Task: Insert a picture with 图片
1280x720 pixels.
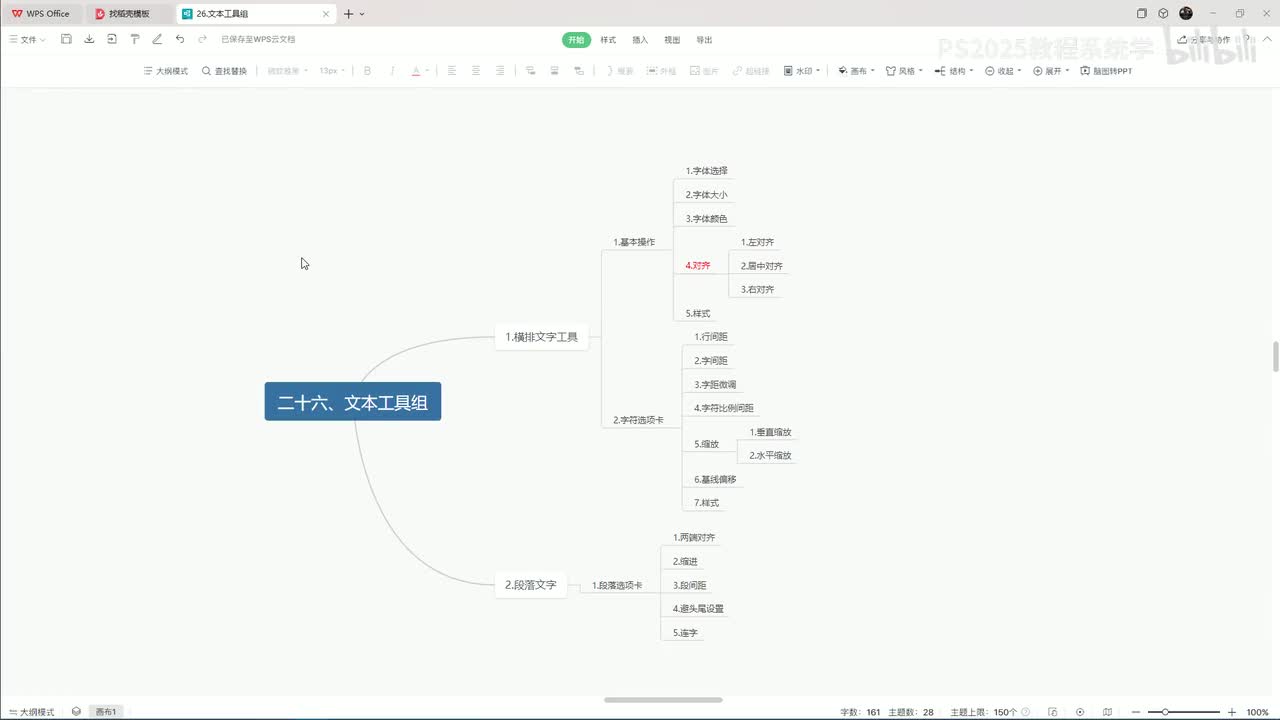Action: pos(704,71)
